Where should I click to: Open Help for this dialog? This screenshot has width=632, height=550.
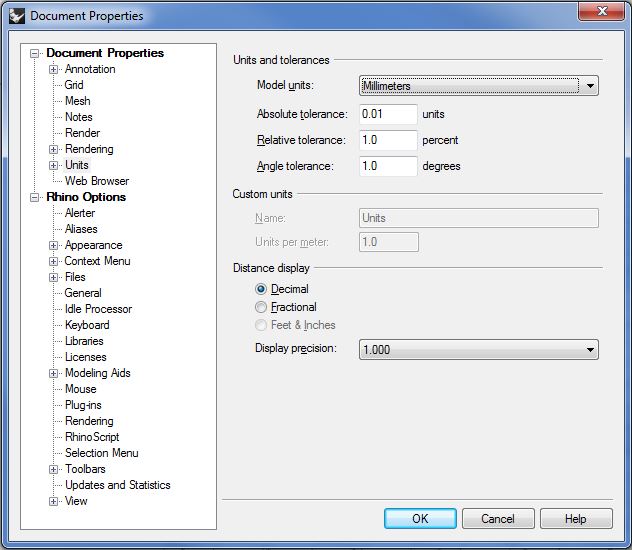coord(576,519)
